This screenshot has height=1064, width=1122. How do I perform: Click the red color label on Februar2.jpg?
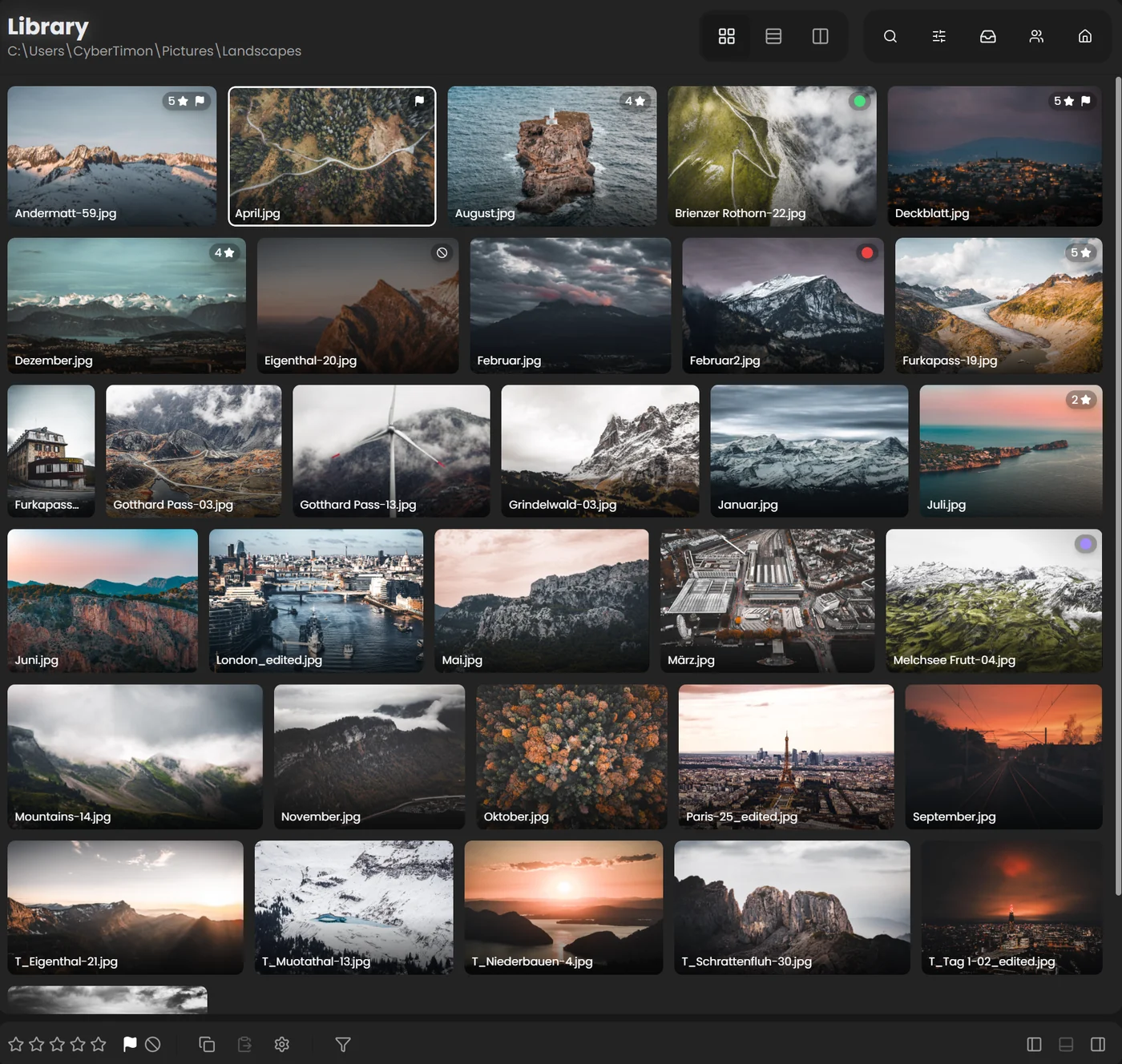pyautogui.click(x=867, y=252)
